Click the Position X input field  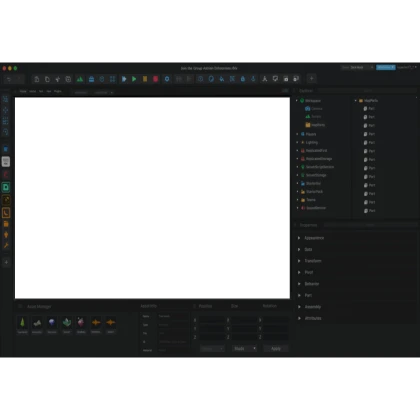(212, 320)
